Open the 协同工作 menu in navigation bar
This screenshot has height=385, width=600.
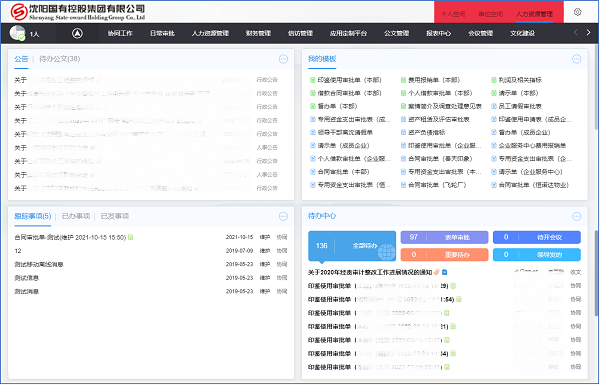pyautogui.click(x=120, y=33)
